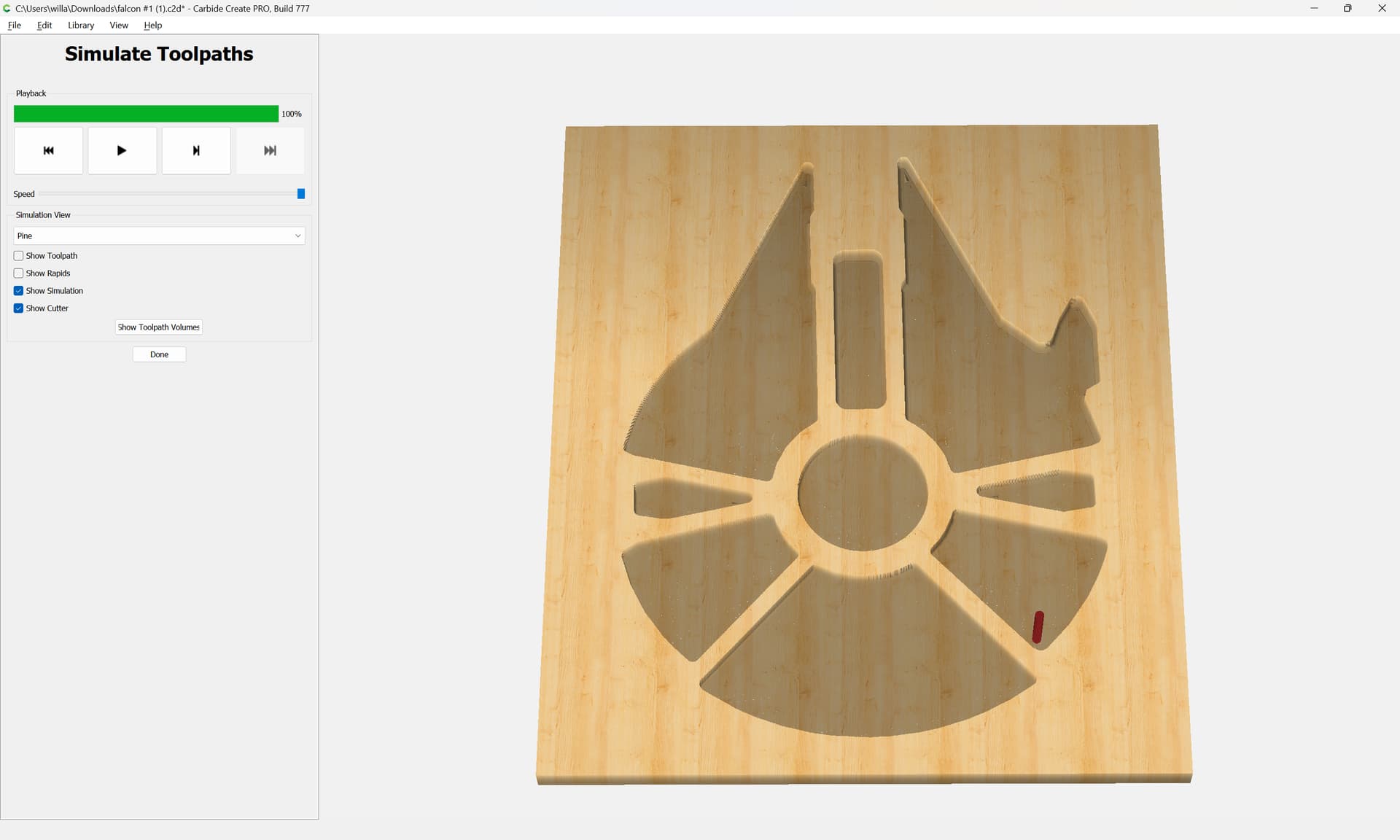
Task: Enable the Show Toolpath checkbox
Action: coord(19,256)
